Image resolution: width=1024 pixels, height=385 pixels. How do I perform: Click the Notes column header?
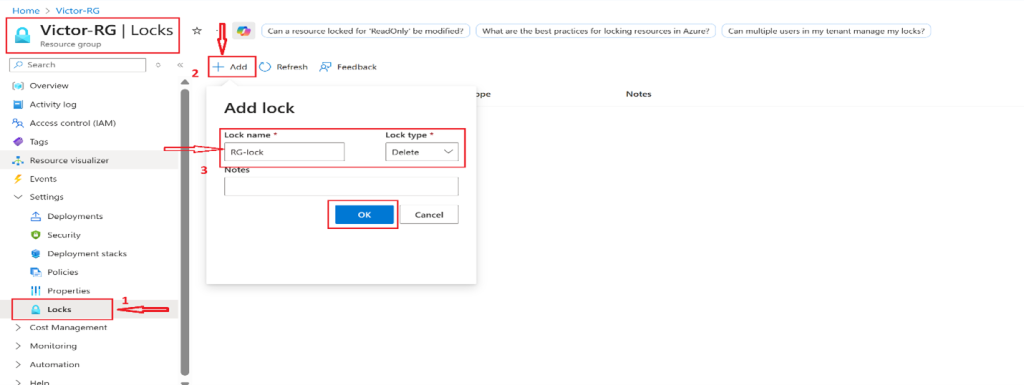pos(638,94)
